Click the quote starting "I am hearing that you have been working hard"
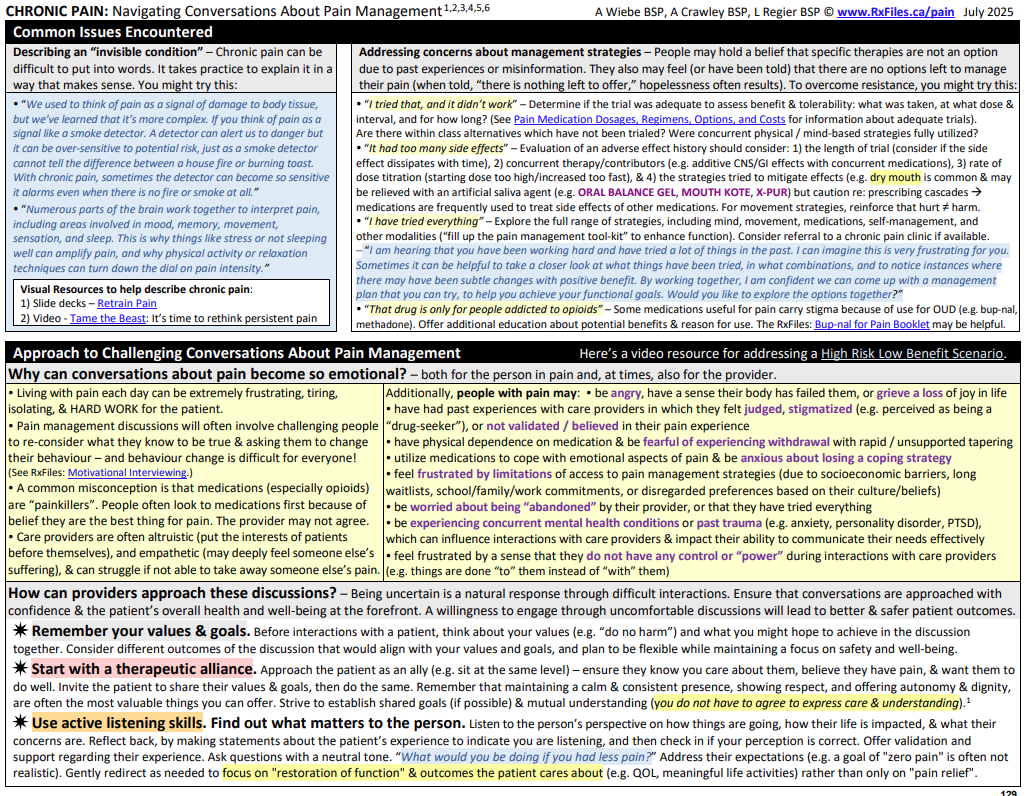The height and width of the screenshot is (796, 1028). (682, 273)
